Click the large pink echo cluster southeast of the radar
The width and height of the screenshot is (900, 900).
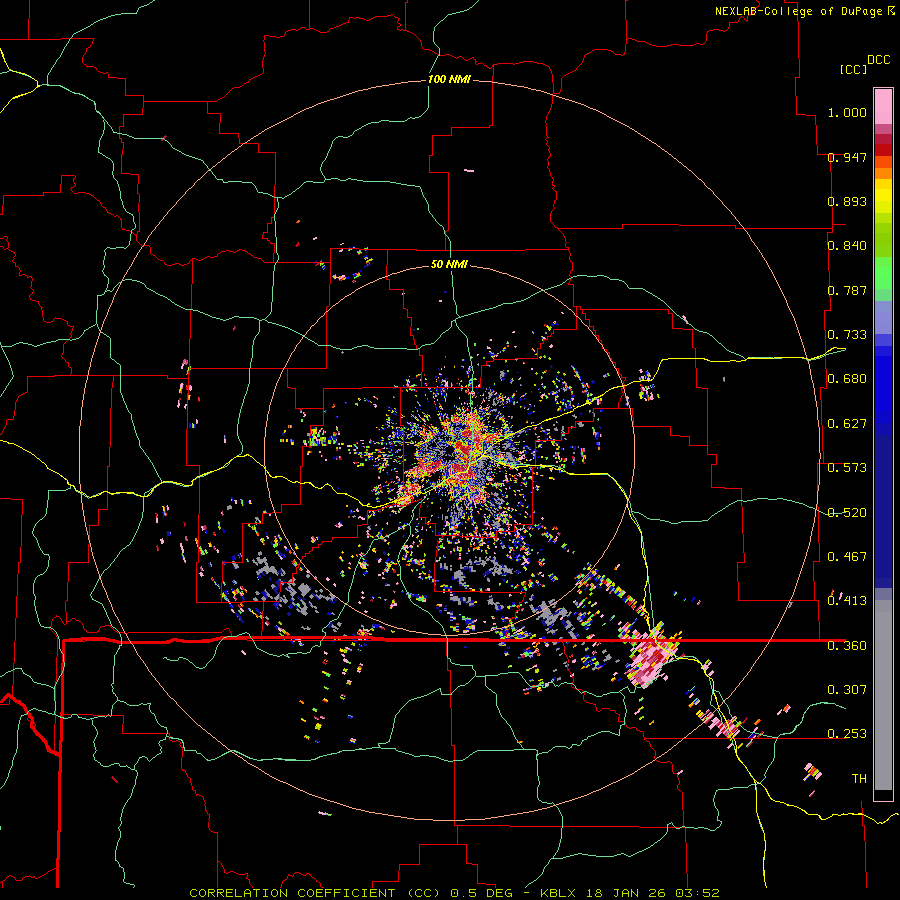[x=651, y=654]
